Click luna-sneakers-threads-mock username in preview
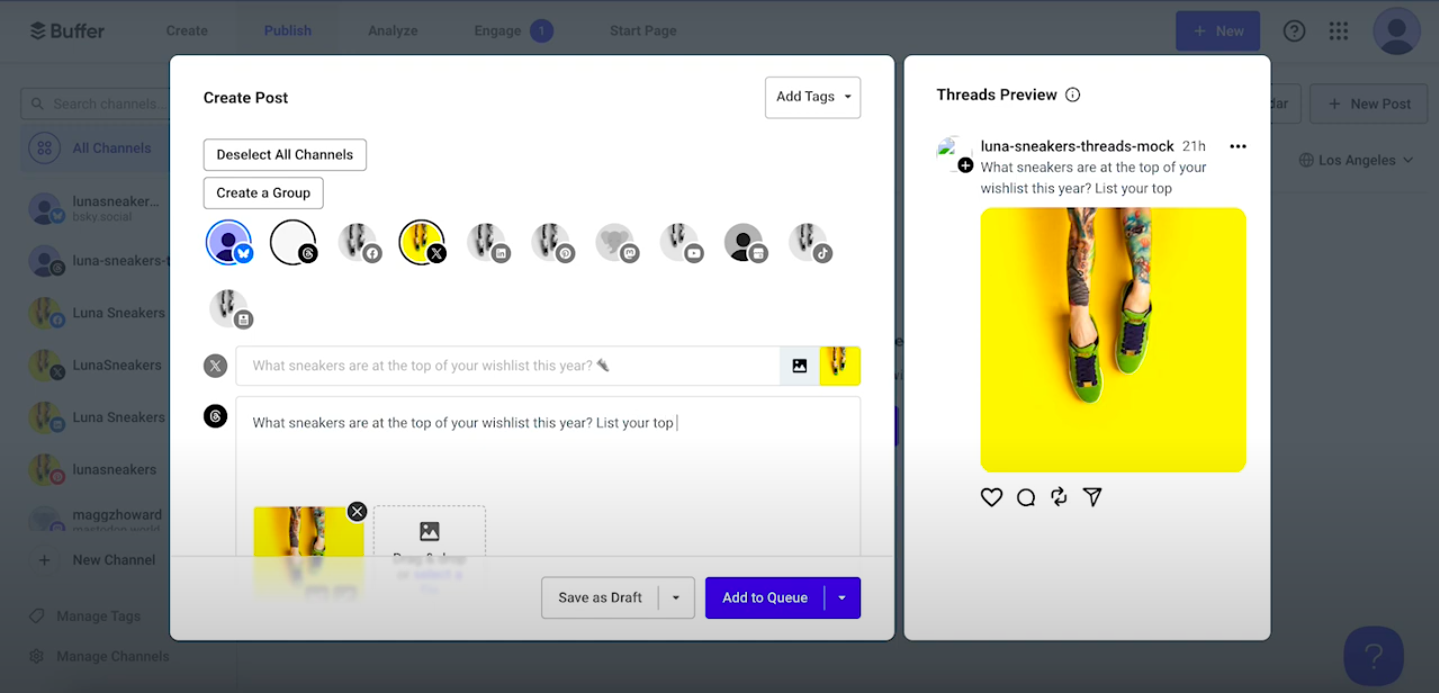The image size is (1439, 693). coord(1077,146)
